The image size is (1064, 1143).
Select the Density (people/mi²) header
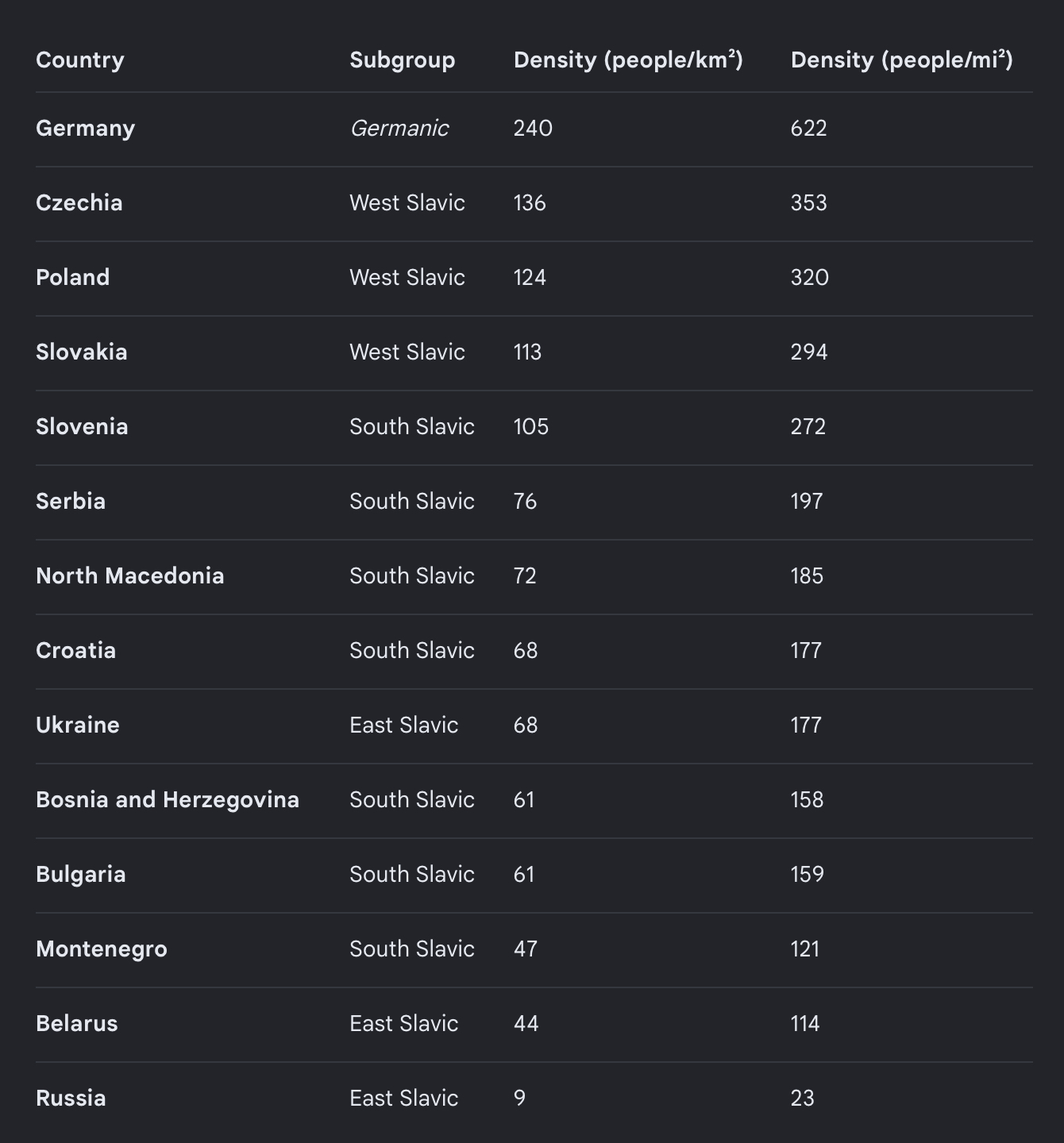[902, 60]
